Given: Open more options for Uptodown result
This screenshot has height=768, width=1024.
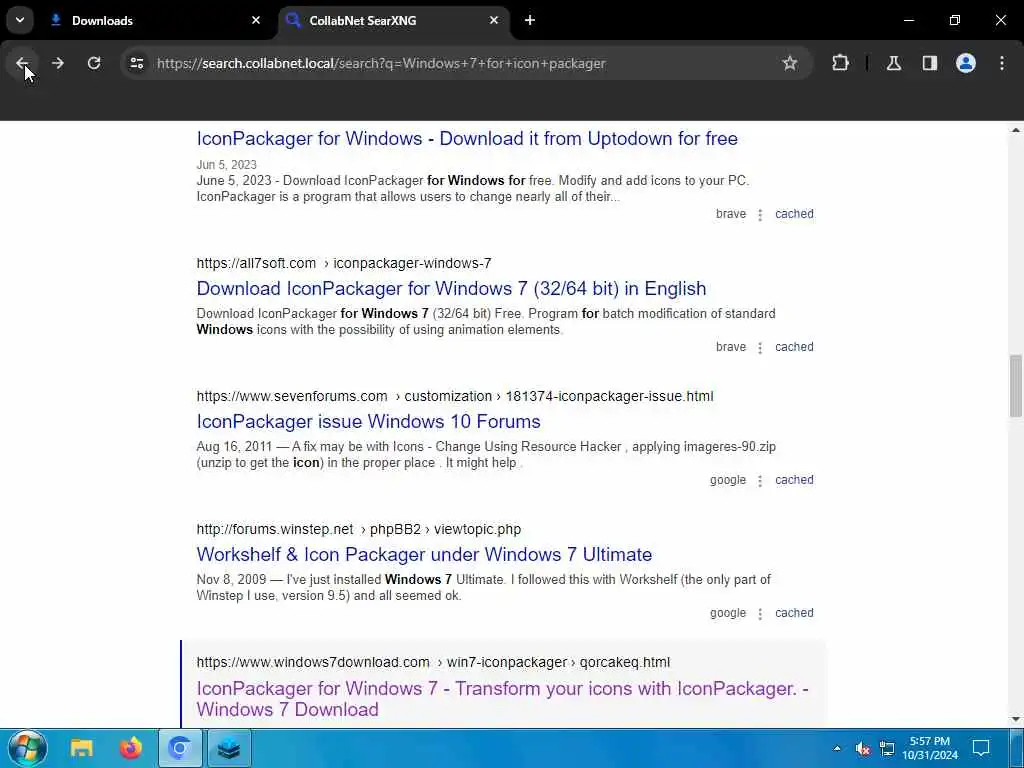Looking at the screenshot, I should [x=760, y=215].
